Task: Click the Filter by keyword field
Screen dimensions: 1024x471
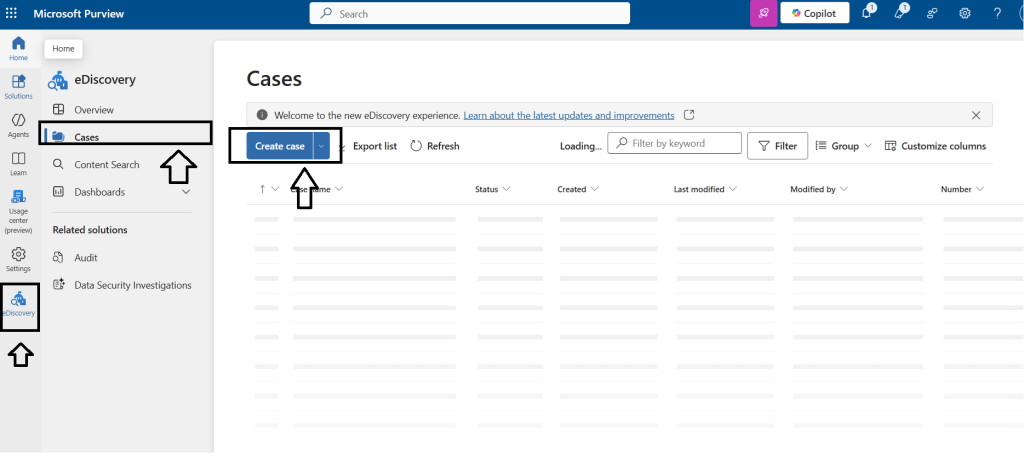Action: click(675, 143)
